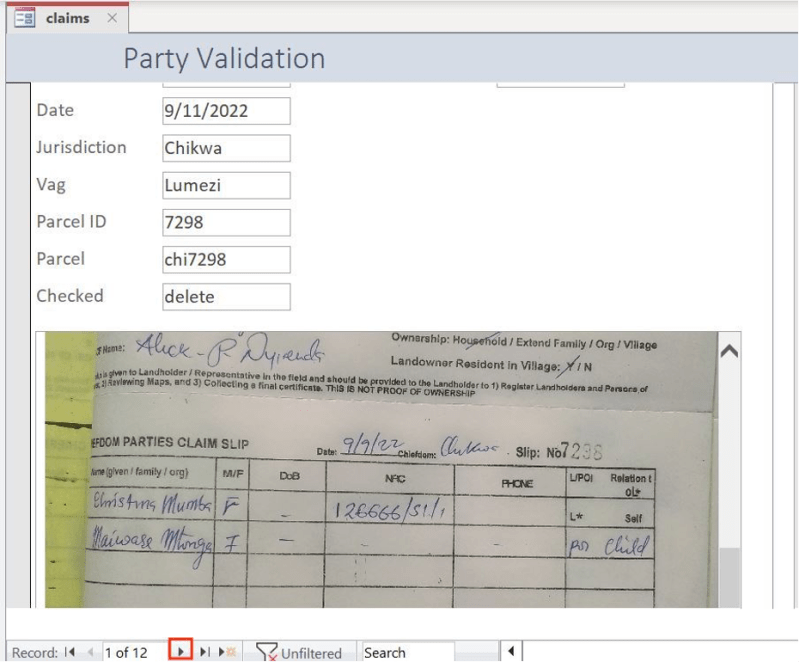Click the current record number box
This screenshot has width=799, height=662.
coord(134,652)
